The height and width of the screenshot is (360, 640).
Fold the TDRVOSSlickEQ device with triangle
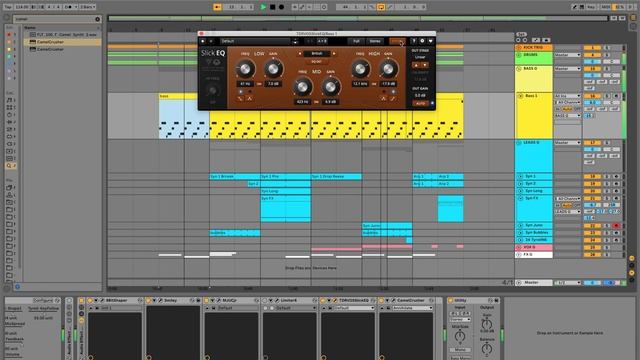click(x=329, y=300)
